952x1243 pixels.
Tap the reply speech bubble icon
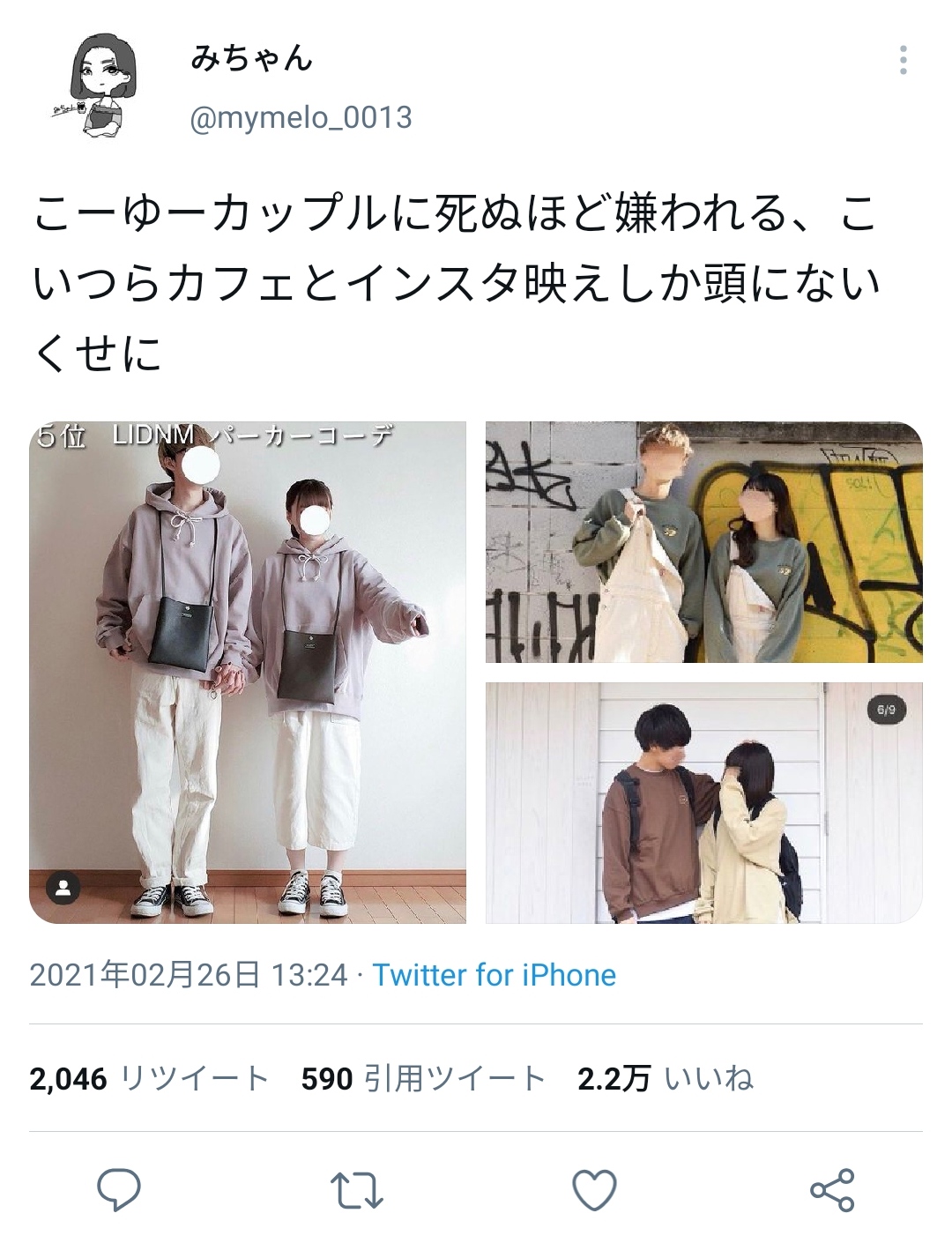[x=119, y=1190]
